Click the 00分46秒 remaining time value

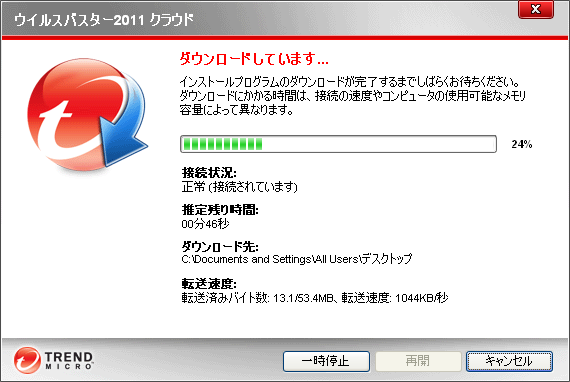[205, 224]
